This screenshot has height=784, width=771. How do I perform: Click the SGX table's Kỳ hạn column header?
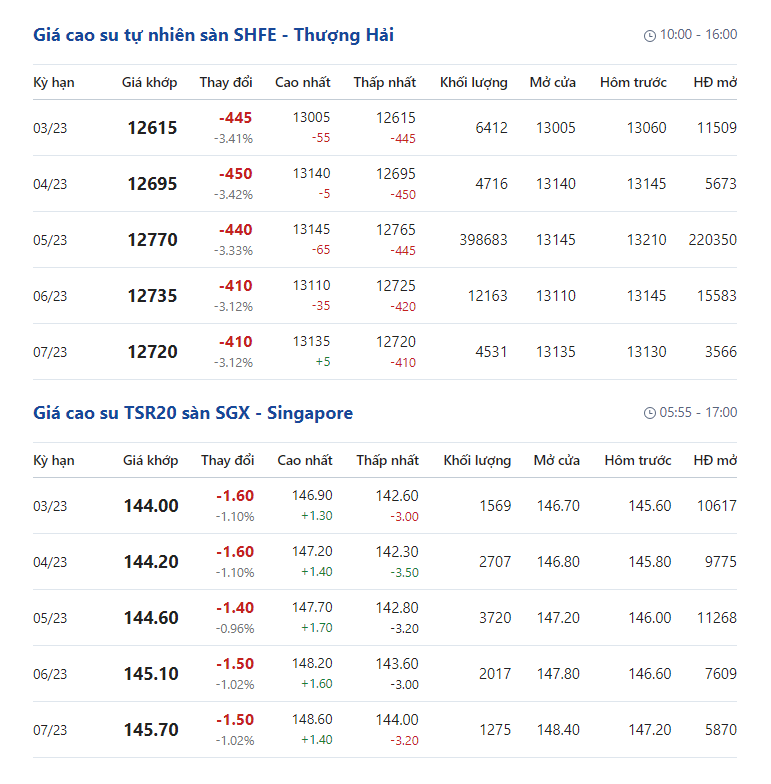click(x=54, y=460)
